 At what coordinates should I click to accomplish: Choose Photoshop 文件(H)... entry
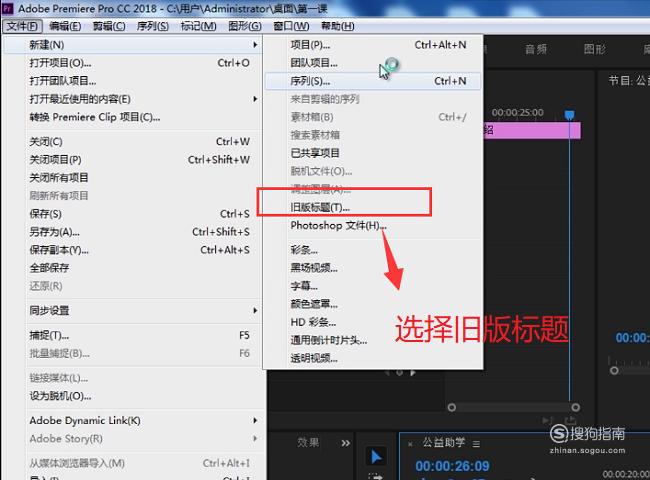click(x=373, y=225)
